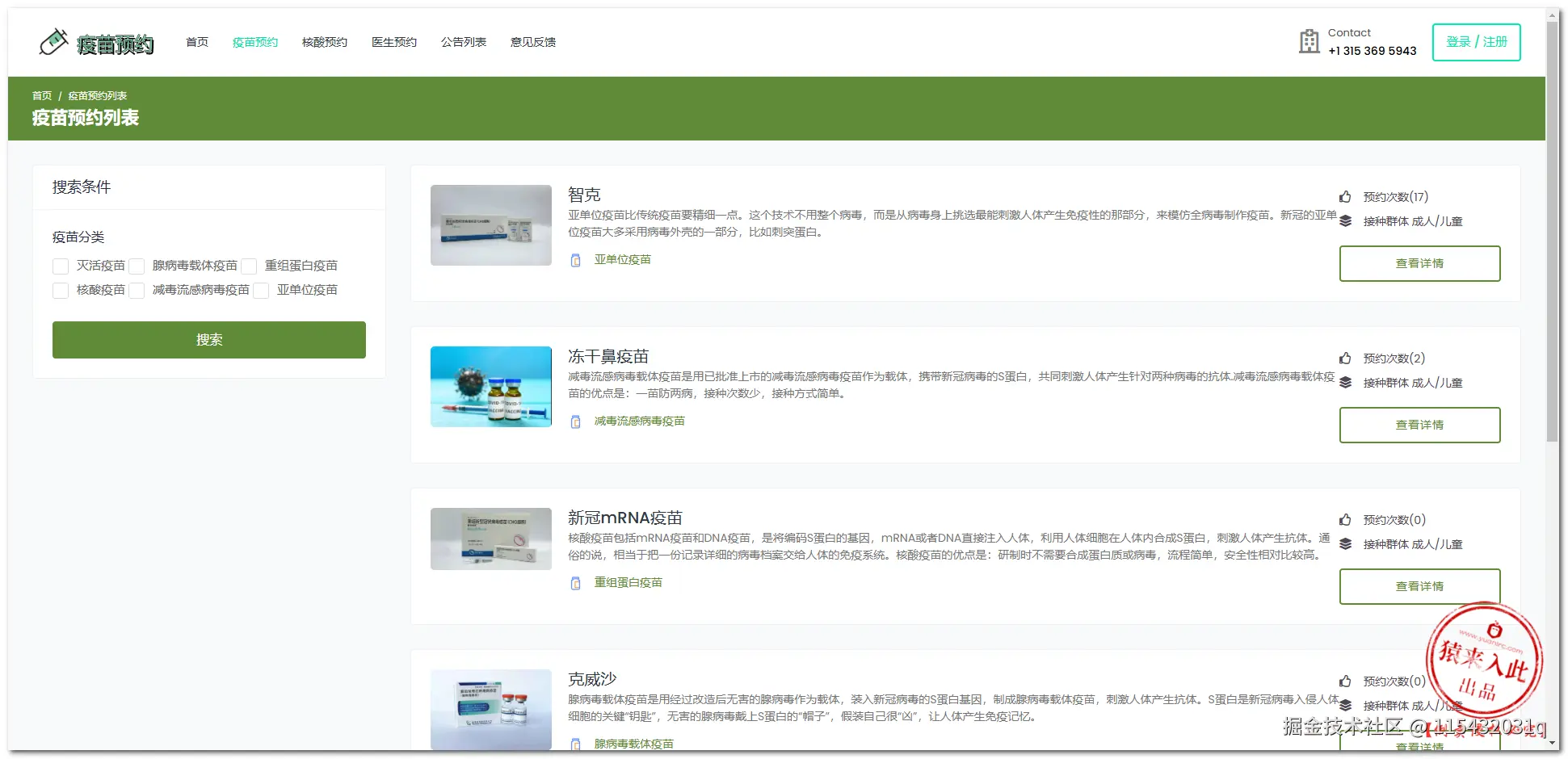Screen dimensions: 1568x759
Task: Click the layers icon on the 新冠mRNA疫苗 card
Action: coord(1345,544)
